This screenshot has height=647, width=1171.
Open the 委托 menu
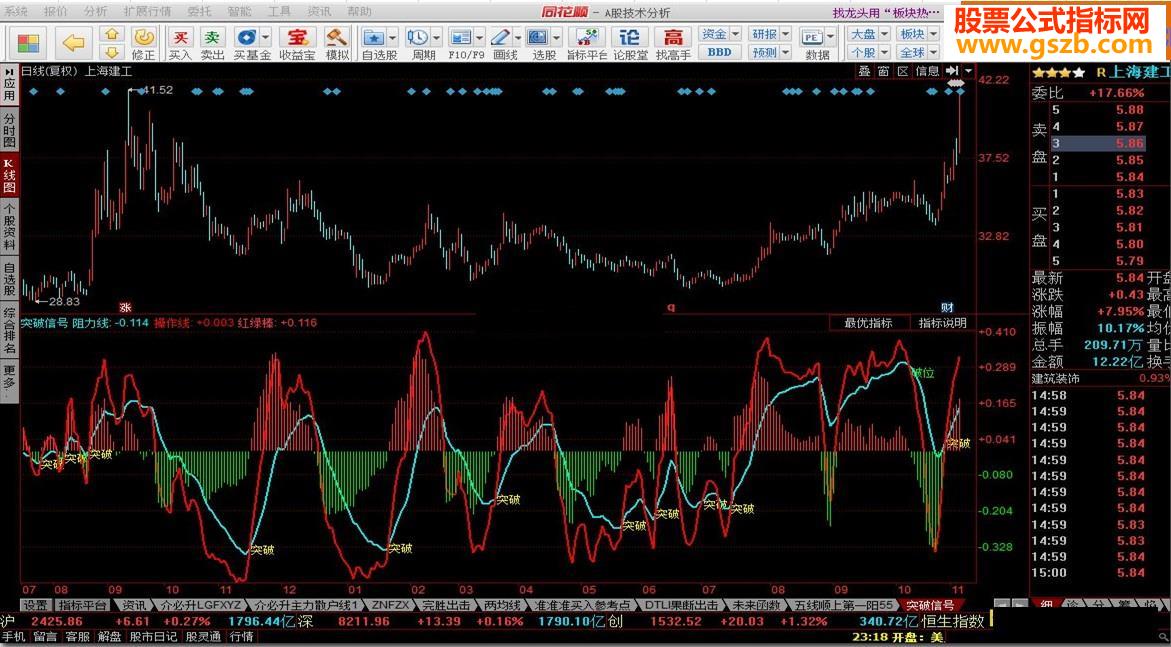click(x=199, y=11)
